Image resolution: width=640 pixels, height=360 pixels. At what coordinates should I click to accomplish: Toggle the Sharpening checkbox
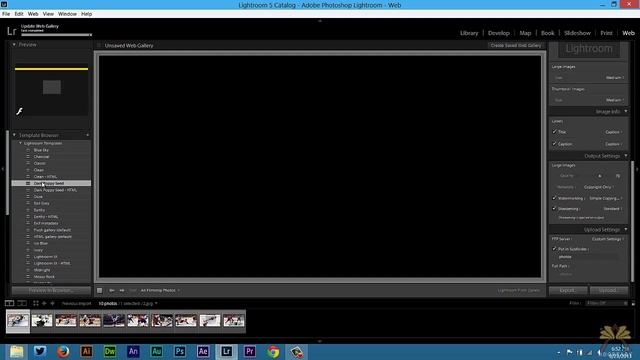tap(554, 209)
